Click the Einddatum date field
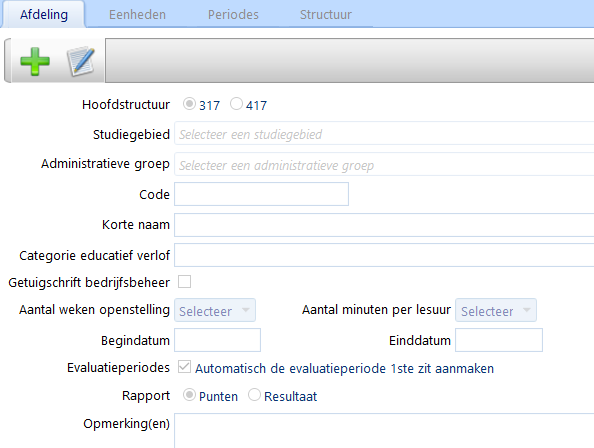Screen dimensions: 594x448 tap(499, 340)
